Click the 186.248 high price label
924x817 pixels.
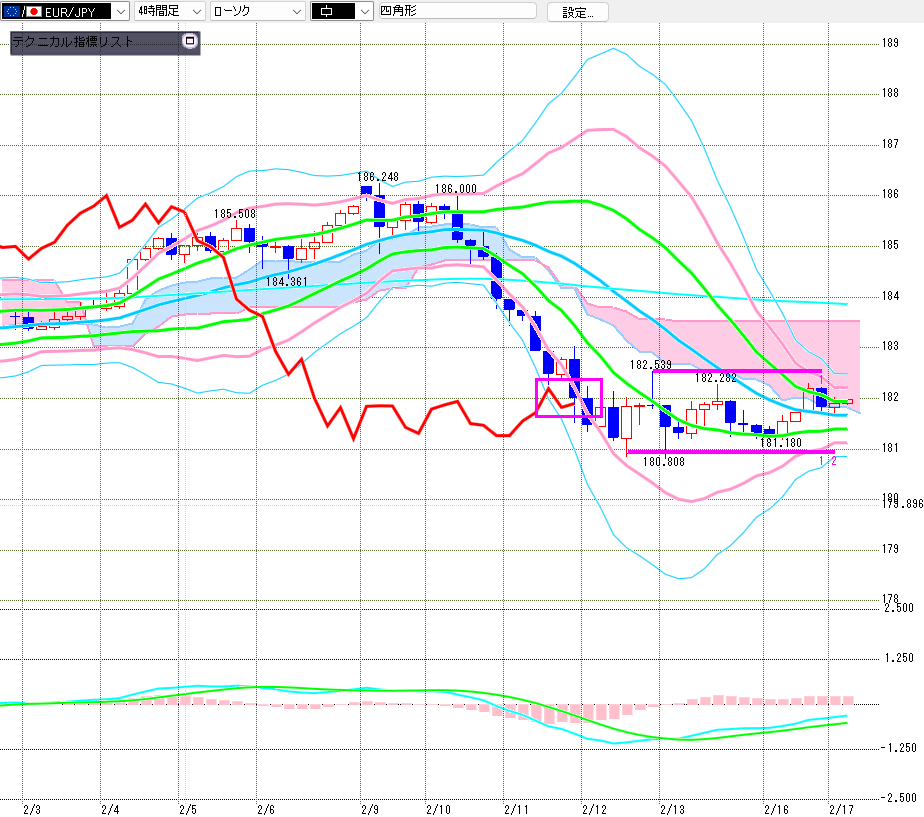pos(380,177)
